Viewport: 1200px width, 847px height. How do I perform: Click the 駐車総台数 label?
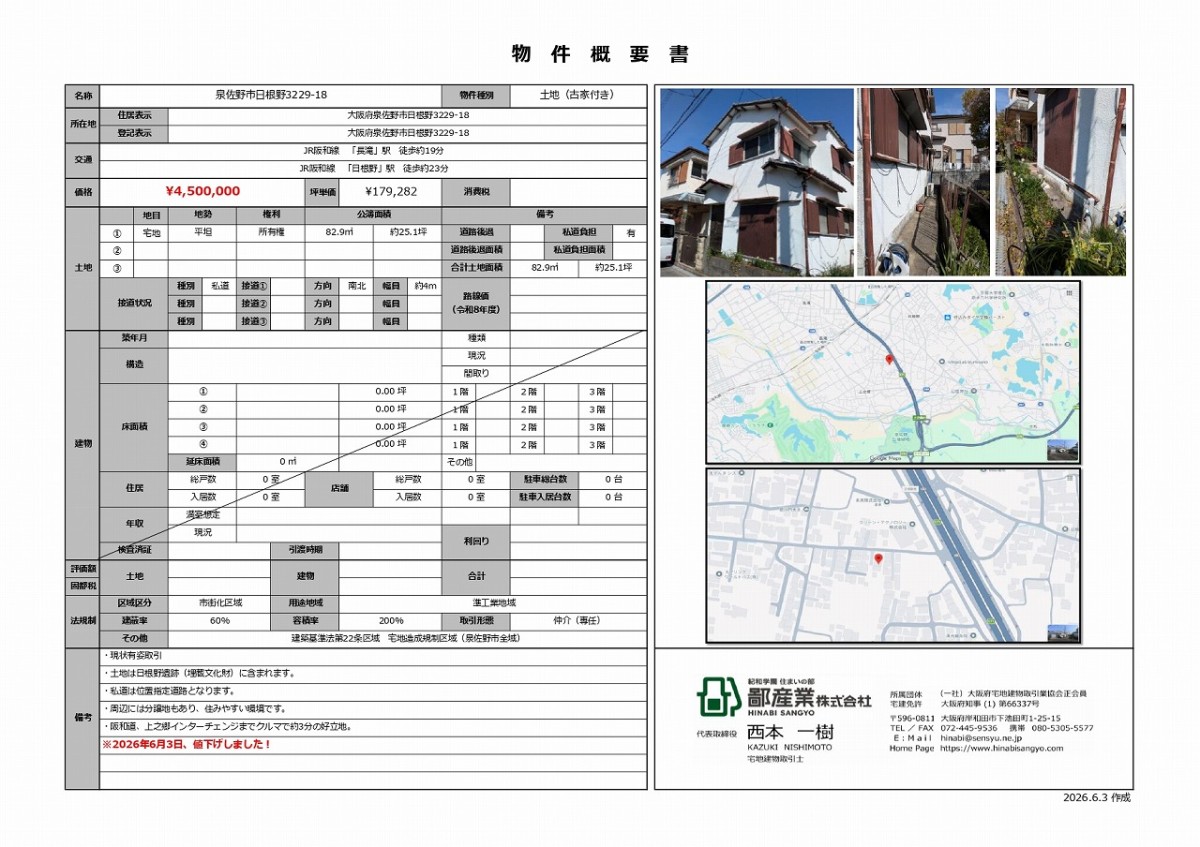(x=544, y=479)
